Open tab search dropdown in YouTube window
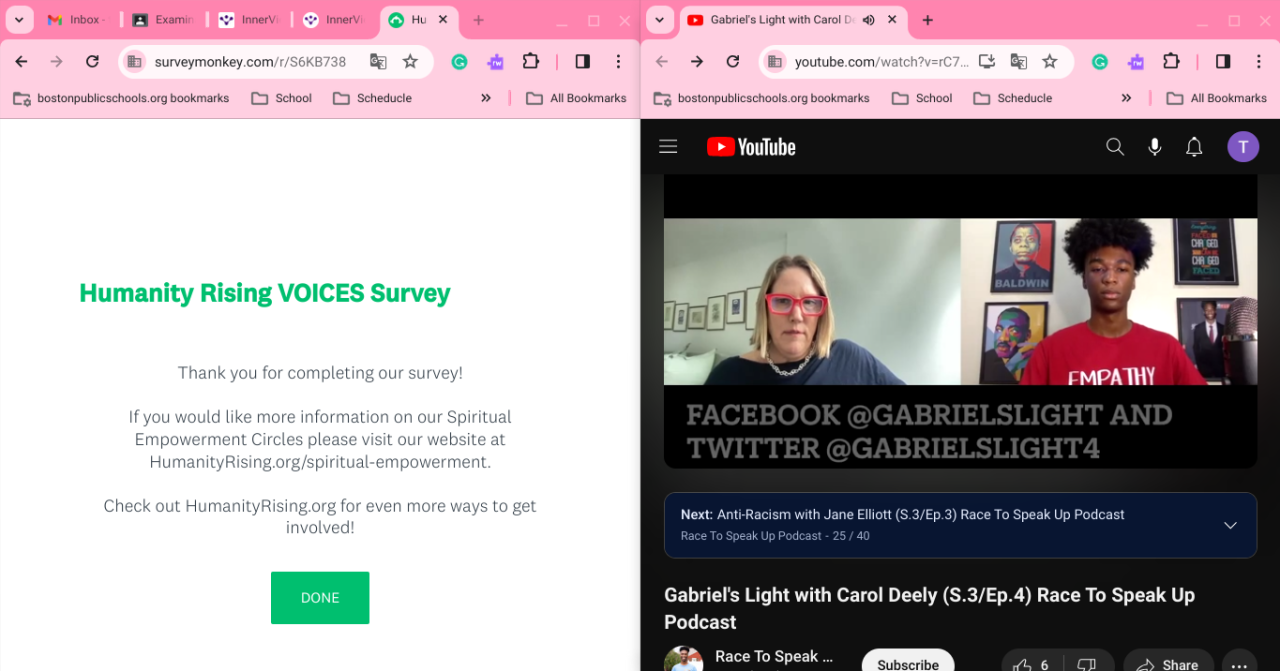The image size is (1280, 671). [x=658, y=20]
